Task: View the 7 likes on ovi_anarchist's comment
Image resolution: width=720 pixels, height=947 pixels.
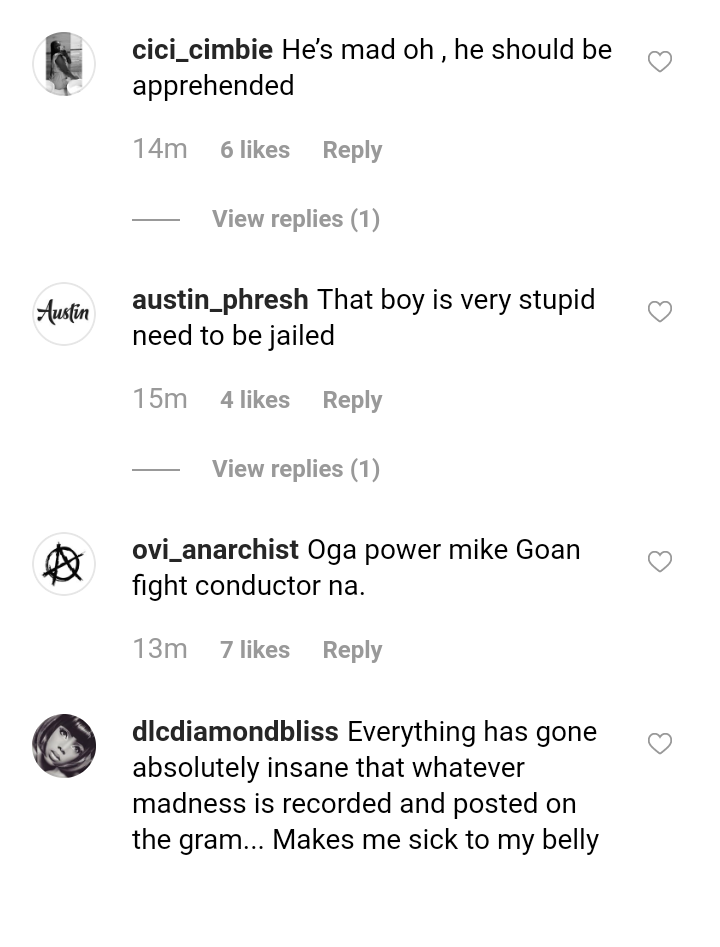Action: coord(255,650)
